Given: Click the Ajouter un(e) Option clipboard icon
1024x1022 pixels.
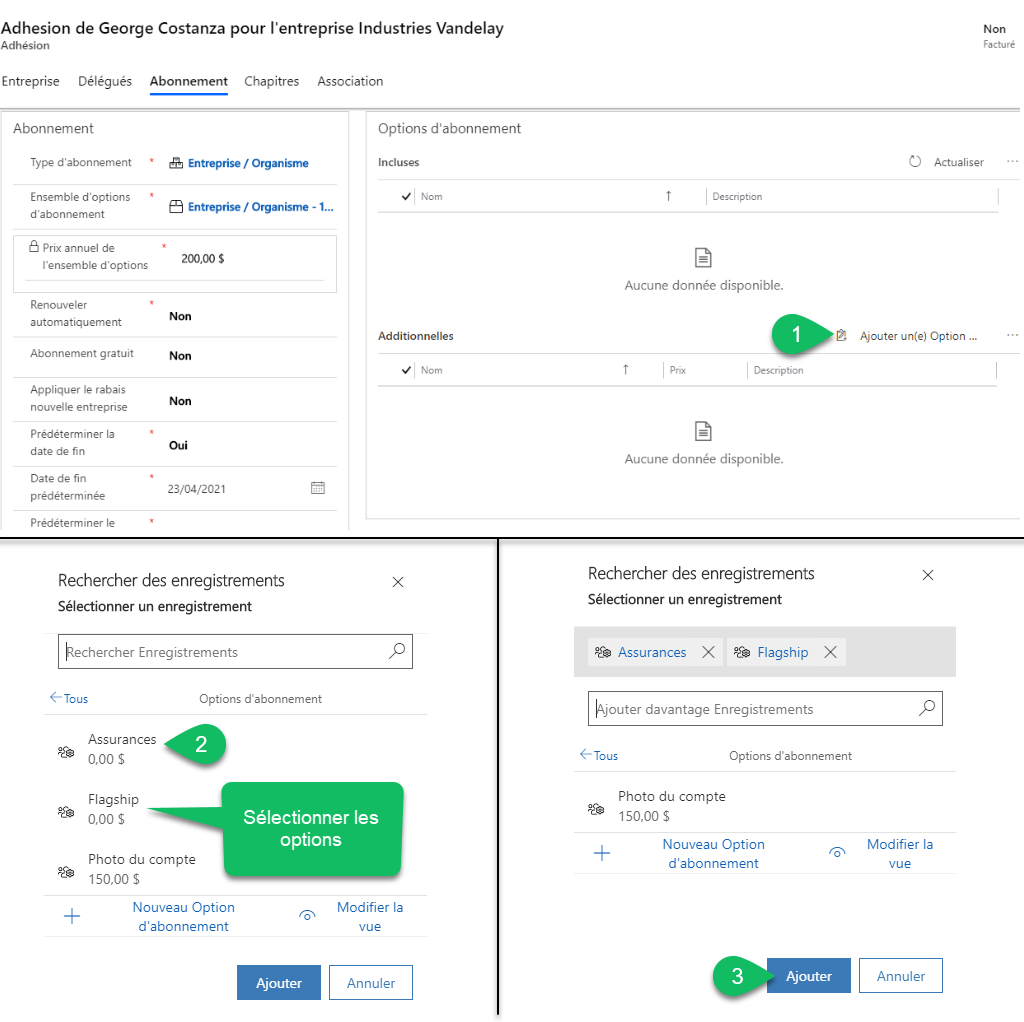Looking at the screenshot, I should coord(842,336).
